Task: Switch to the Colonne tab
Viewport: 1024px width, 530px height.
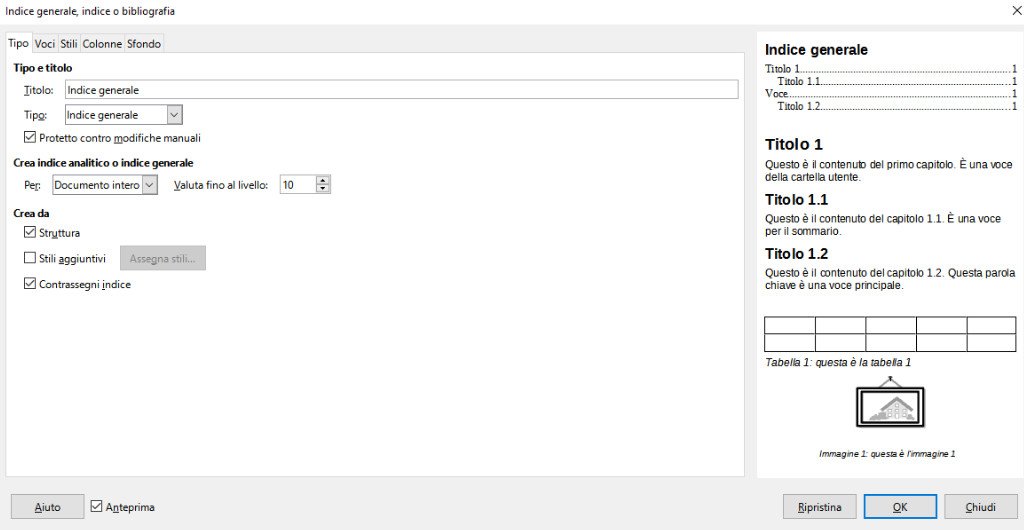Action: 102,44
